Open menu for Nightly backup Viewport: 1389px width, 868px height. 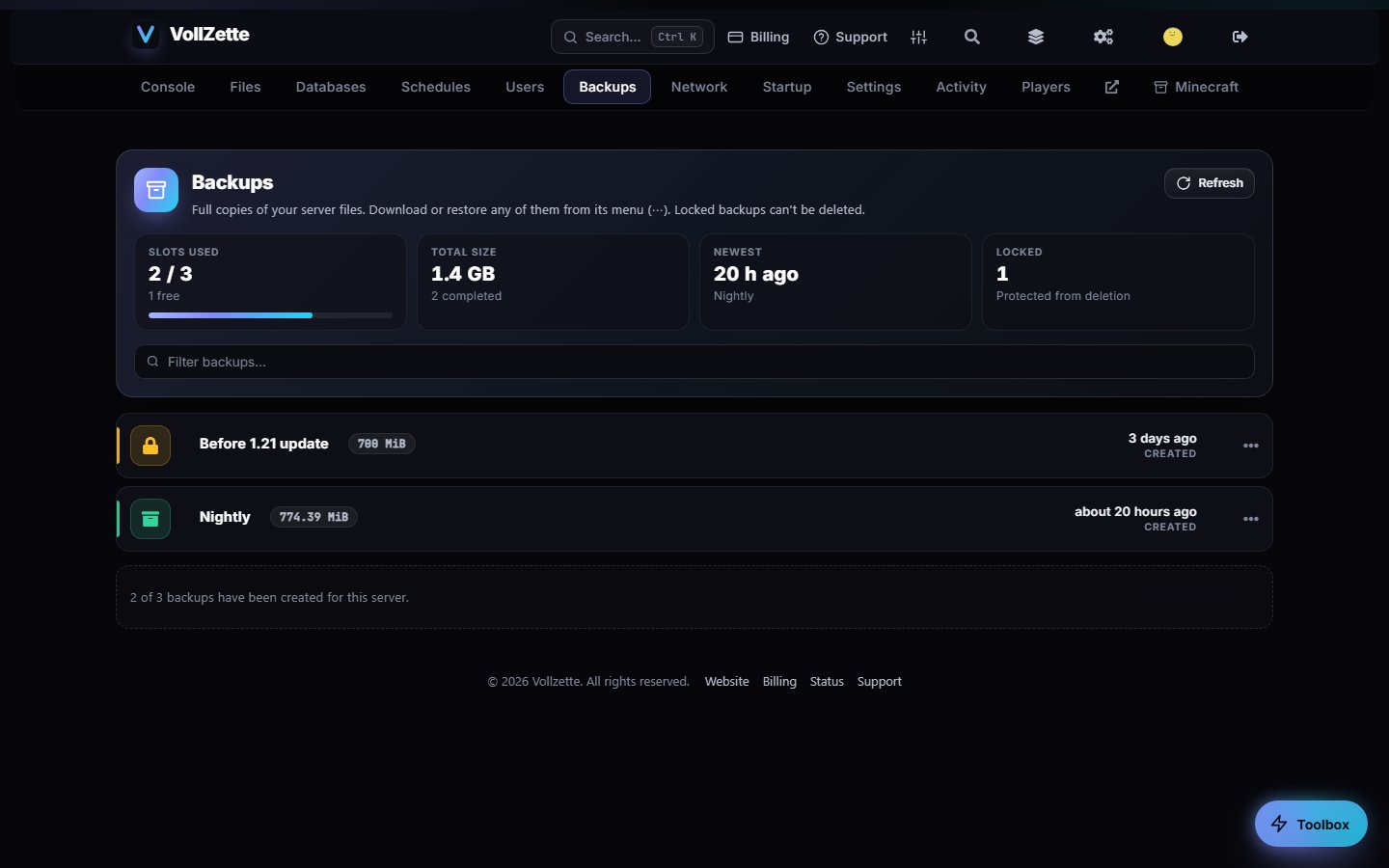coord(1251,519)
